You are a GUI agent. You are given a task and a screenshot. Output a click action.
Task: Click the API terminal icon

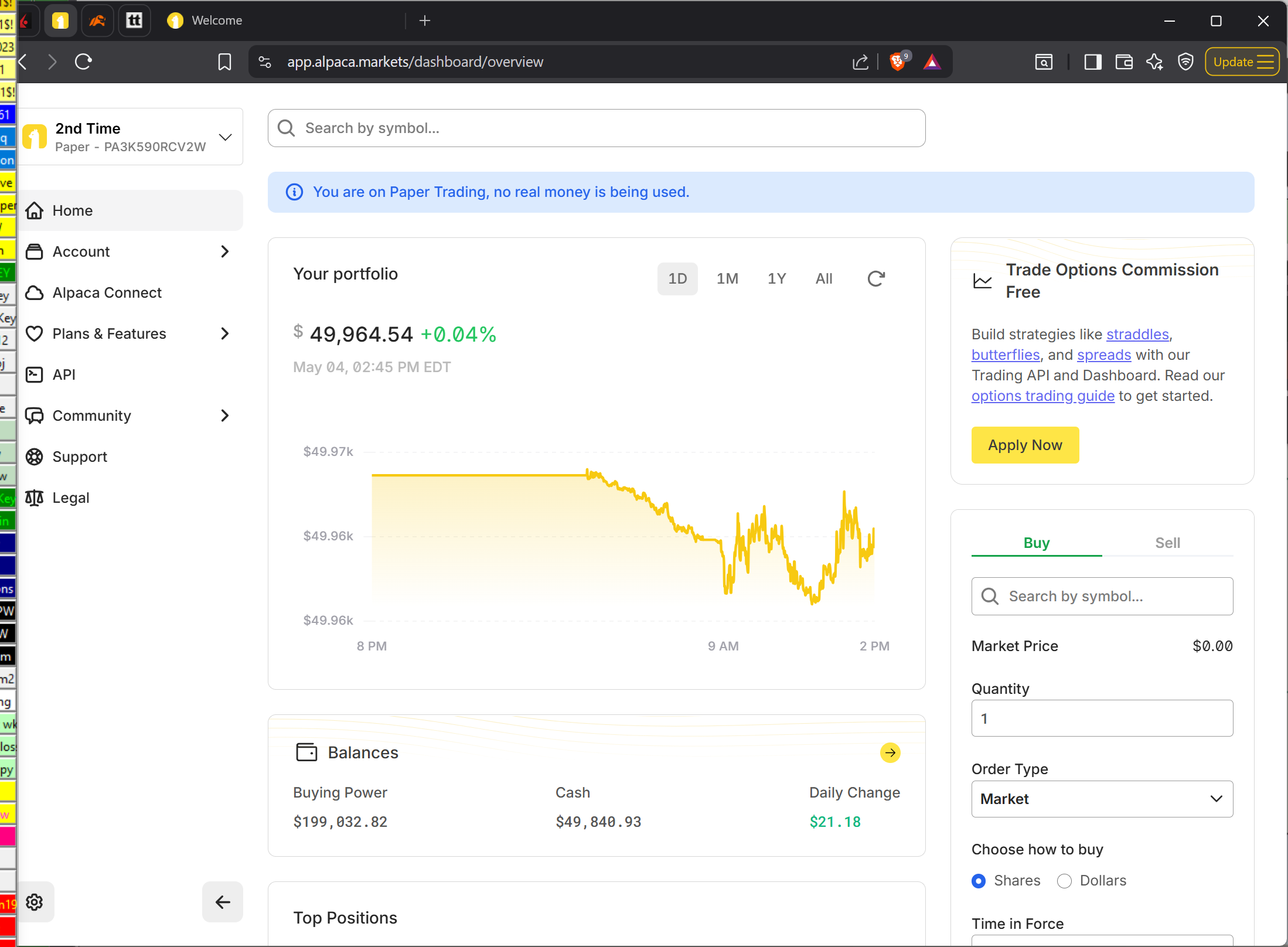pyautogui.click(x=35, y=374)
